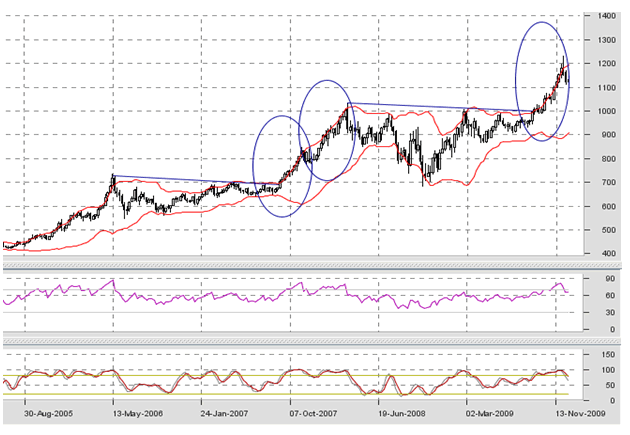Image resolution: width=630 pixels, height=435 pixels.
Task: Select the 60 level on RSI axis
Action: point(610,296)
